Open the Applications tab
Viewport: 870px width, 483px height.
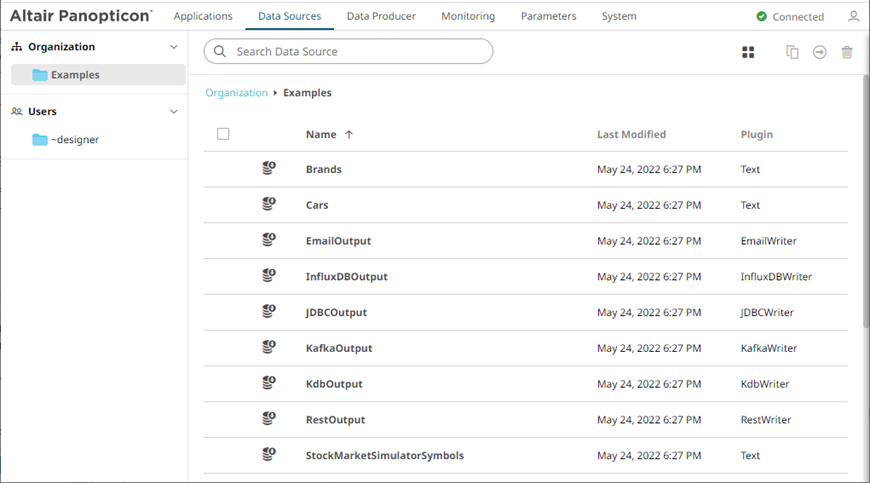tap(203, 16)
